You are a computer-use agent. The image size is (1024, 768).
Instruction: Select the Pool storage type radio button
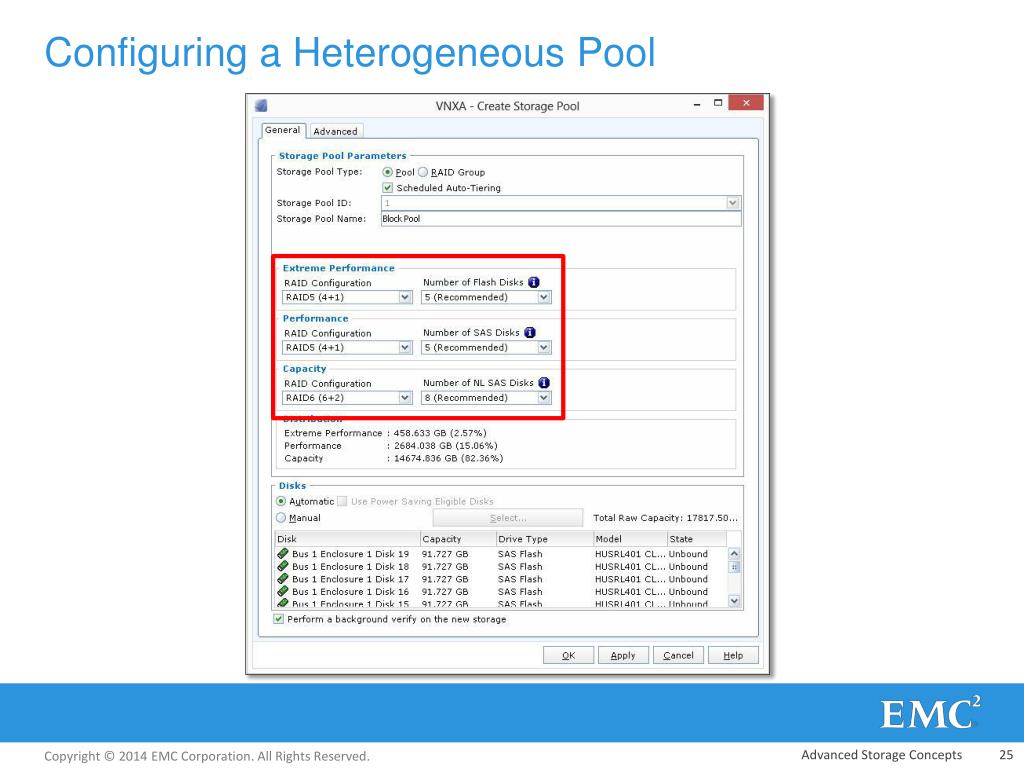tap(387, 172)
